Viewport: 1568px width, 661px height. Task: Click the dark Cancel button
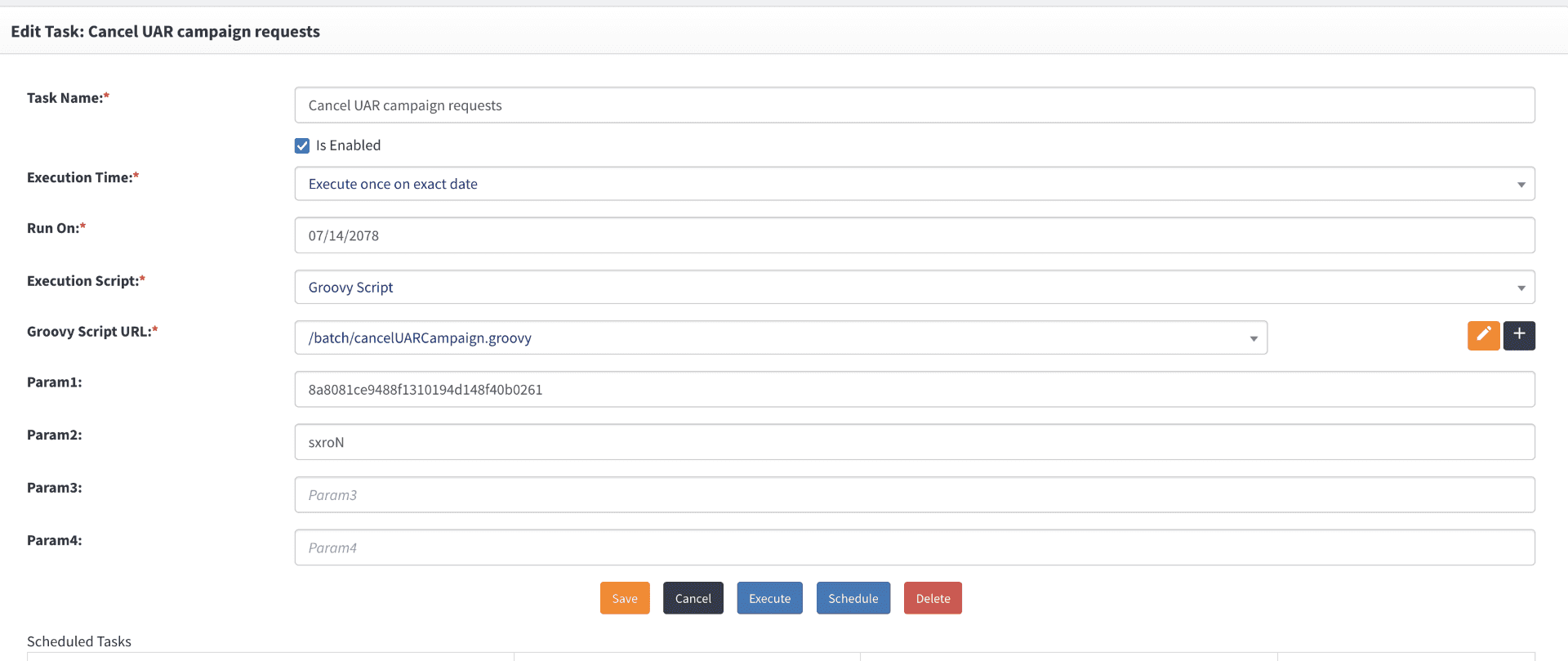click(x=693, y=598)
